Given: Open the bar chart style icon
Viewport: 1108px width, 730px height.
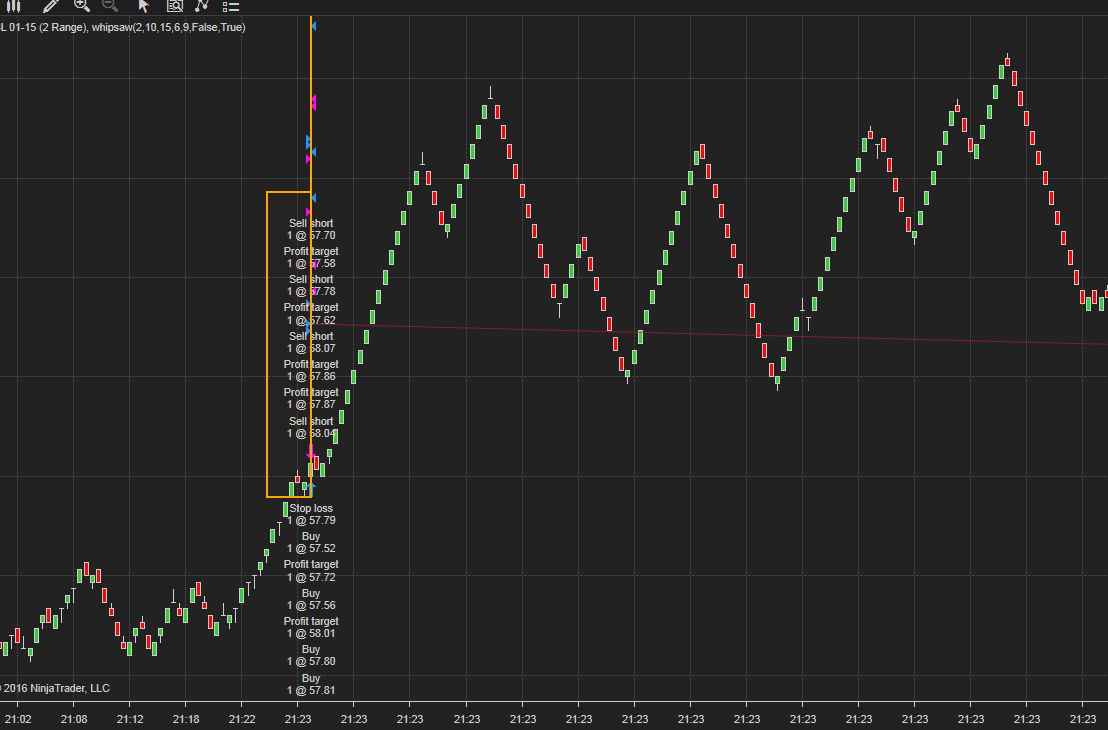Looking at the screenshot, I should [13, 6].
